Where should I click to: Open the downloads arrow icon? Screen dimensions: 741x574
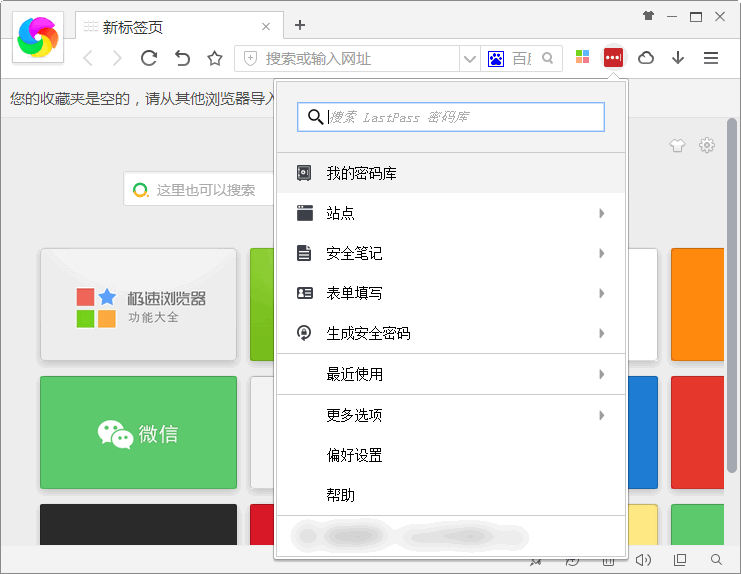(678, 58)
